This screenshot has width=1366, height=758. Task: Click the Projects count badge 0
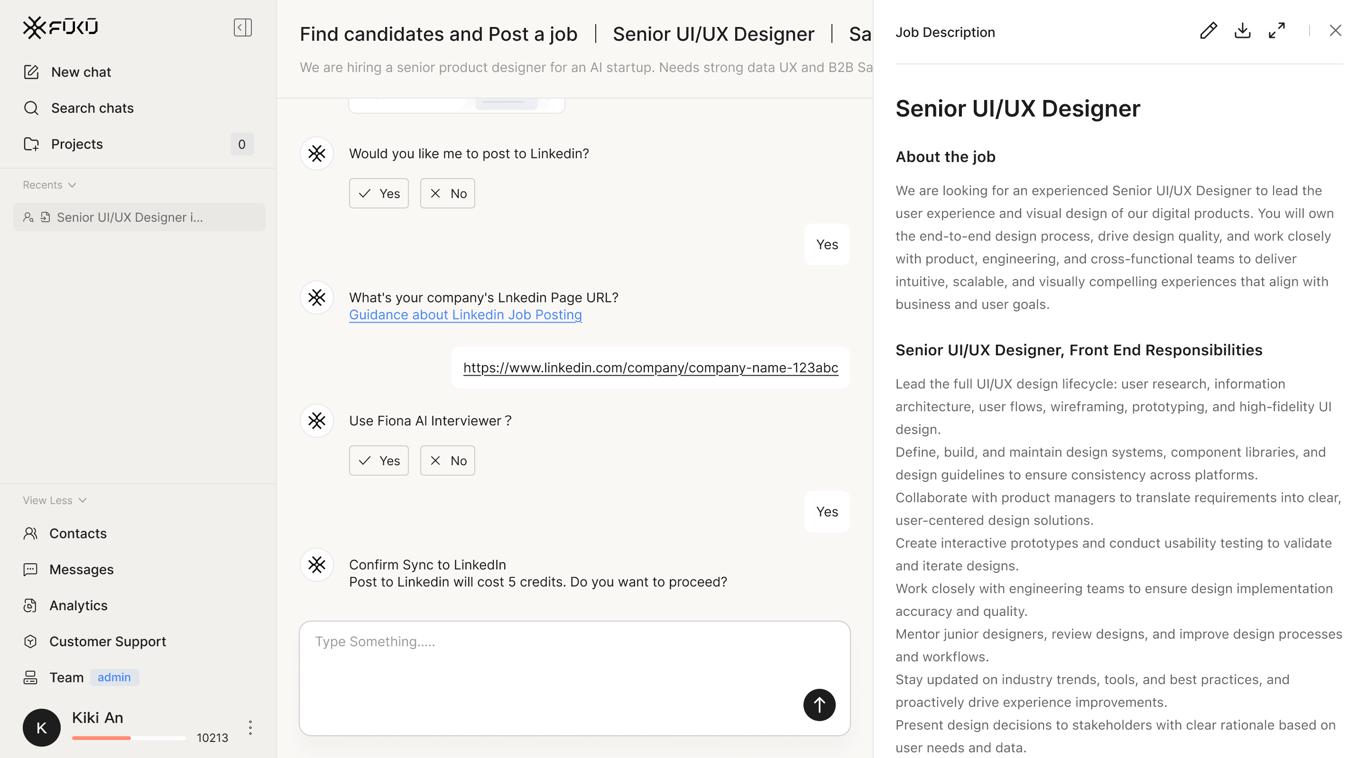241,144
